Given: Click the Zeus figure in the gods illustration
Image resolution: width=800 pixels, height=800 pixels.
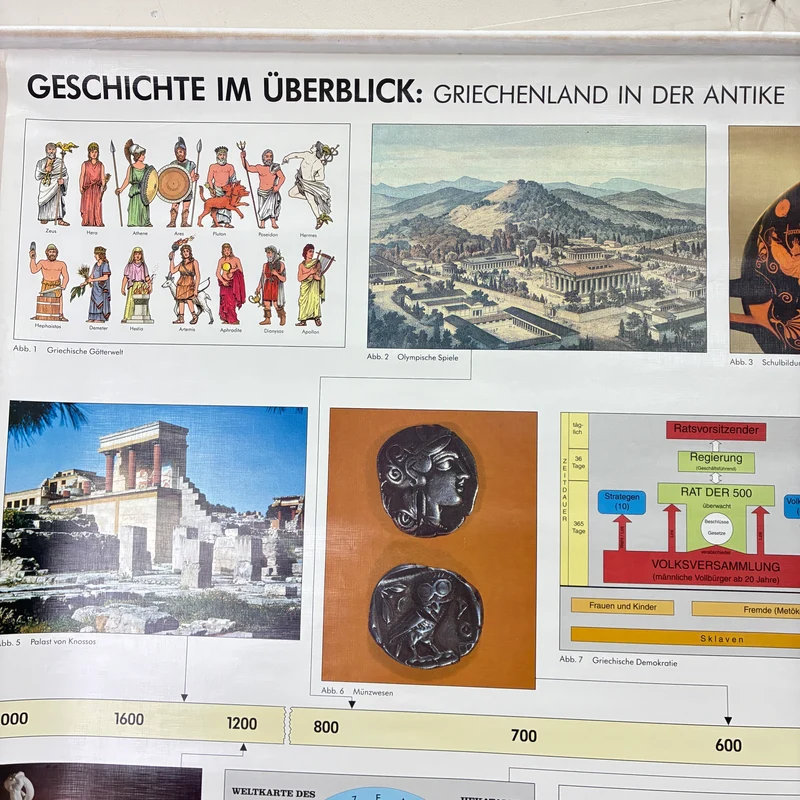Looking at the screenshot, I should click(x=53, y=184).
